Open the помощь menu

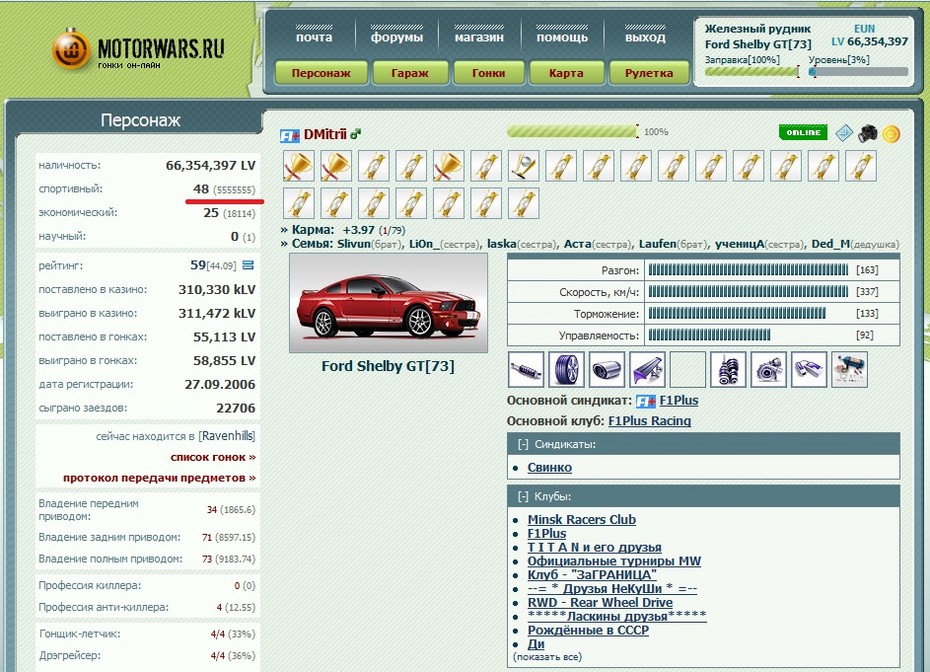[562, 37]
